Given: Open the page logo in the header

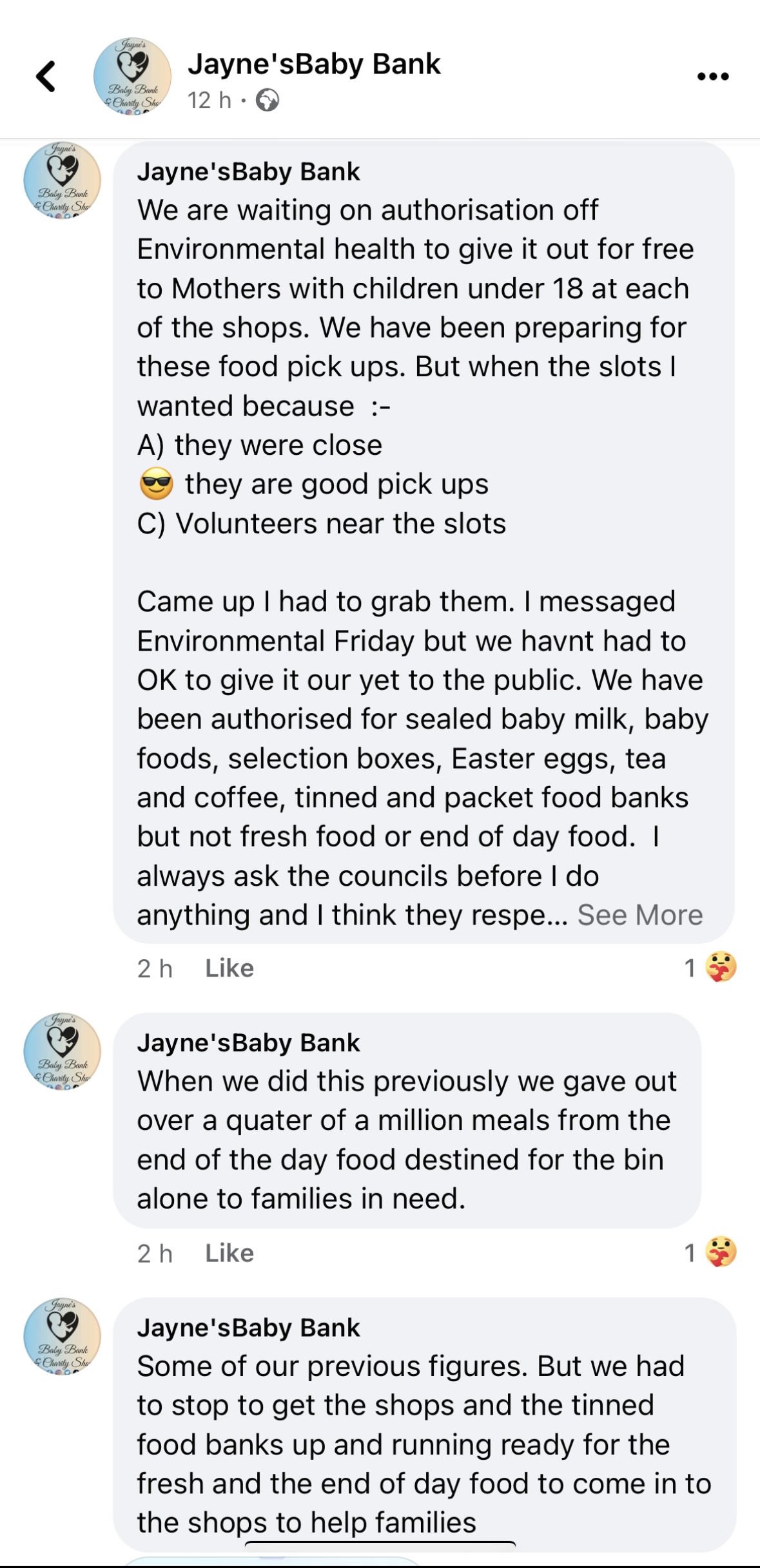Looking at the screenshot, I should [132, 77].
